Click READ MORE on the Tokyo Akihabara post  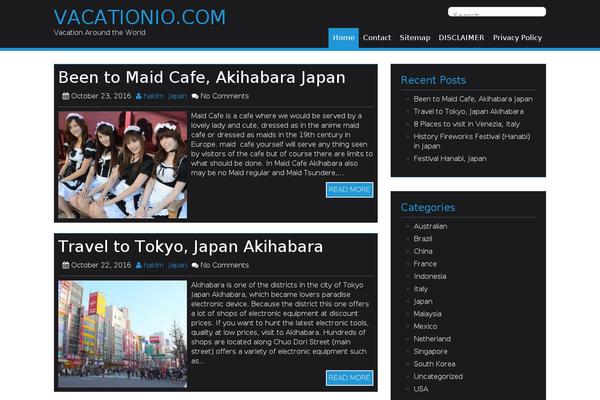pyautogui.click(x=349, y=378)
